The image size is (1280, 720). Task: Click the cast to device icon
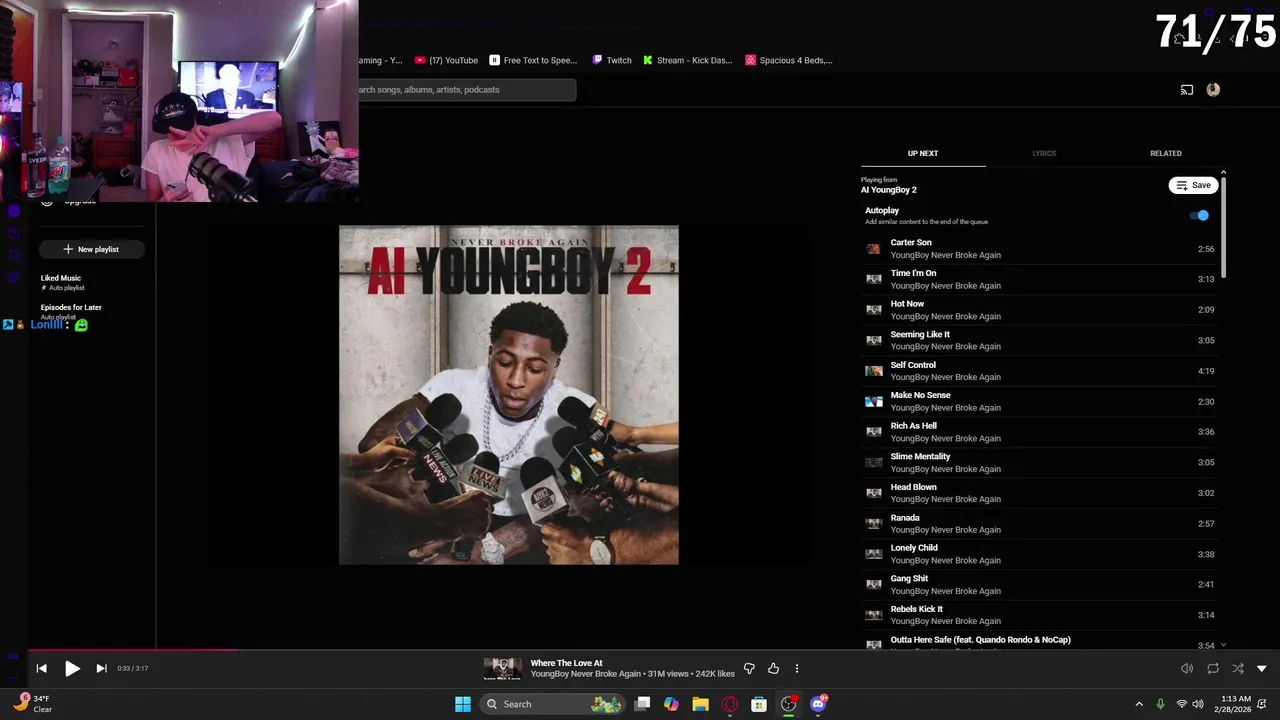click(x=1187, y=90)
